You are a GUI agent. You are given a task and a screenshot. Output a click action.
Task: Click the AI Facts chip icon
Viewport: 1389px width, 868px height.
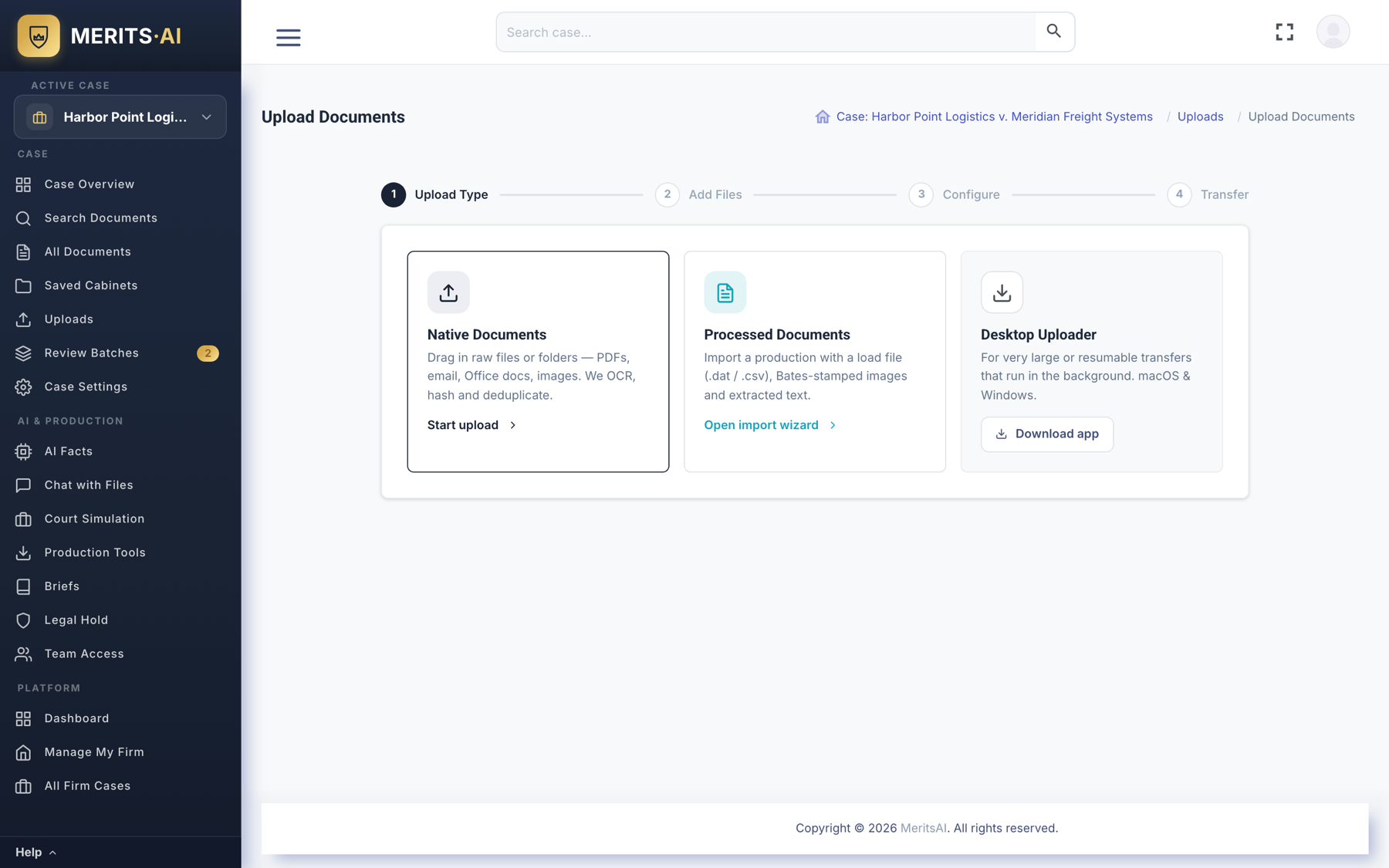pyautogui.click(x=23, y=451)
